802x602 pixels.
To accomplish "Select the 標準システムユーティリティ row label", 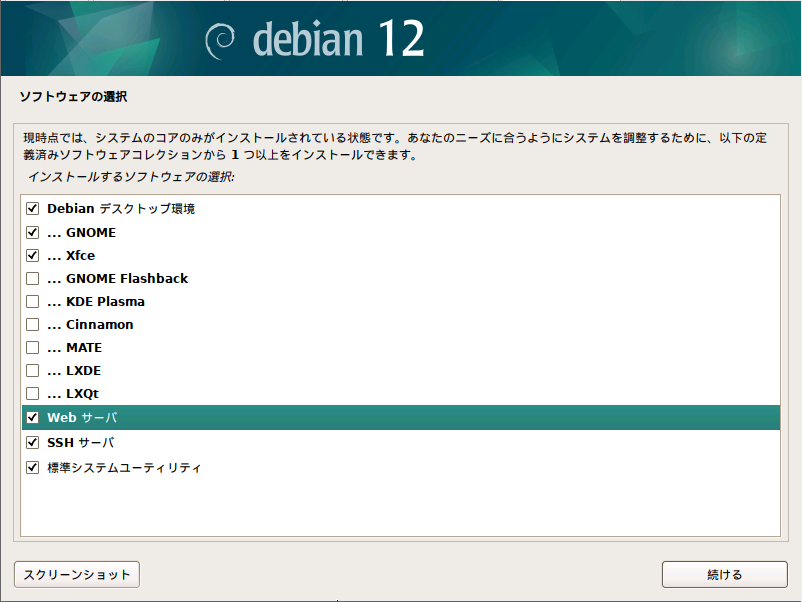I will point(124,467).
